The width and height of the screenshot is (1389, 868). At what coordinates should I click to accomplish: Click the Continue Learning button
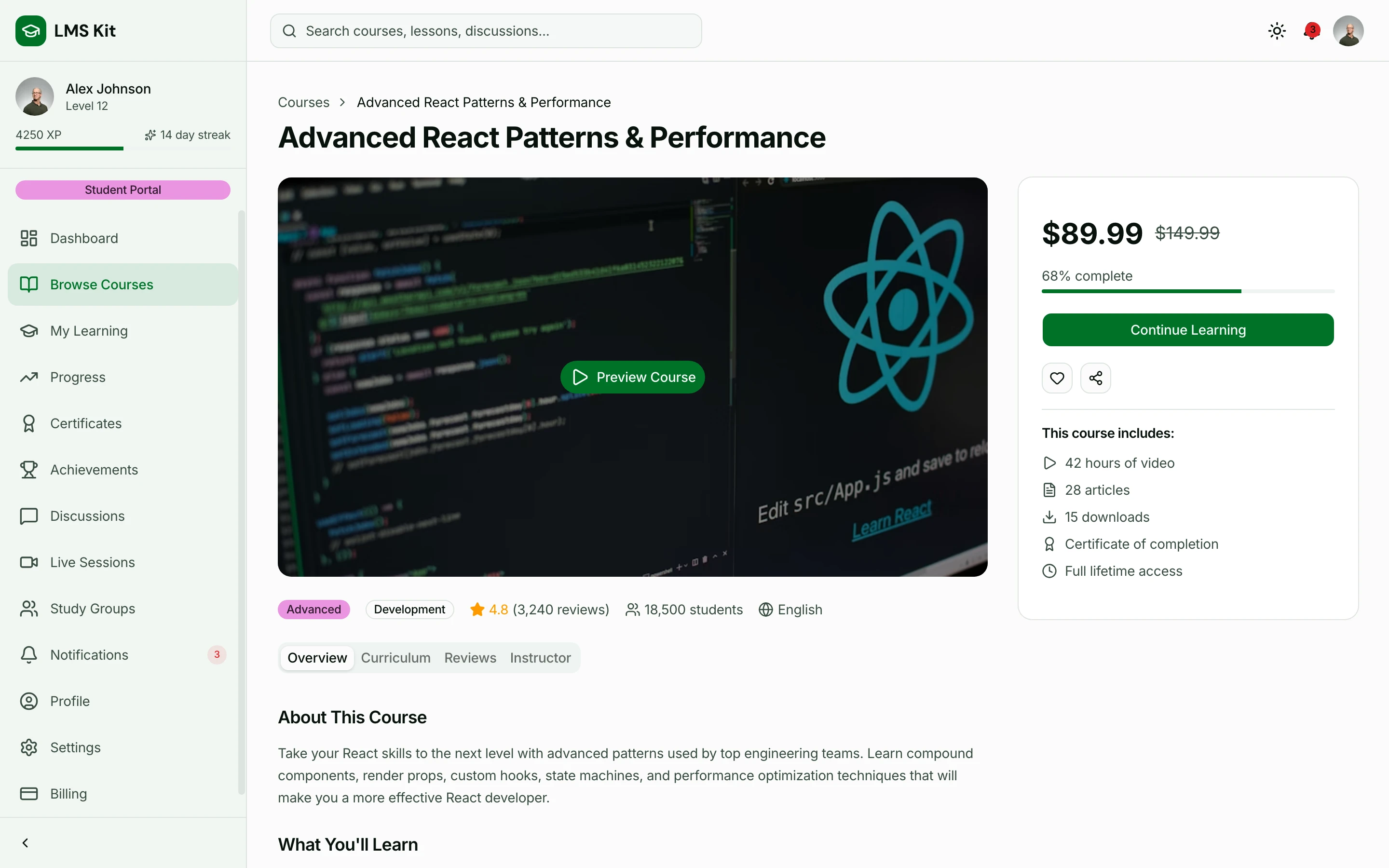[1187, 330]
